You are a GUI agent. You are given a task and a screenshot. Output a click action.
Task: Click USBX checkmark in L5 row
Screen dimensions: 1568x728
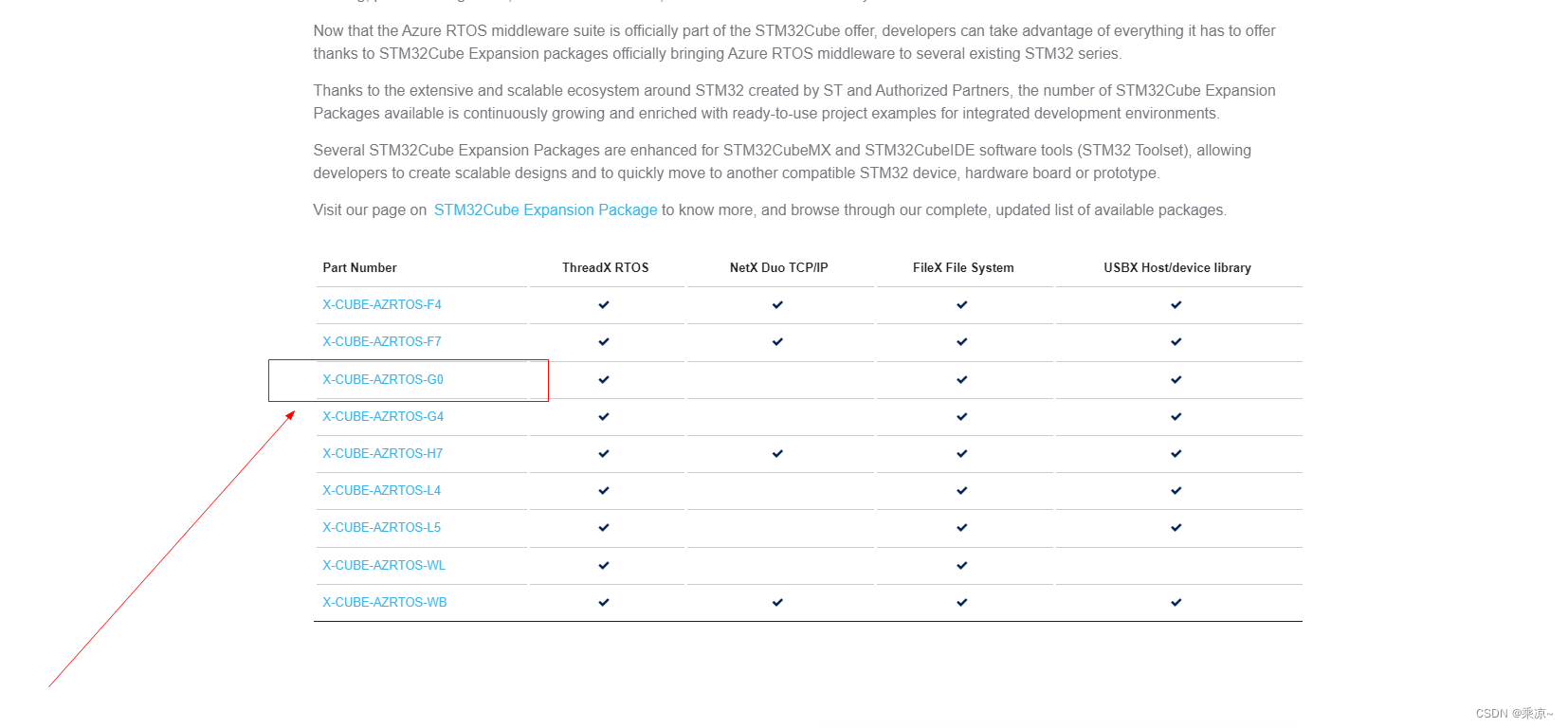tap(1176, 527)
